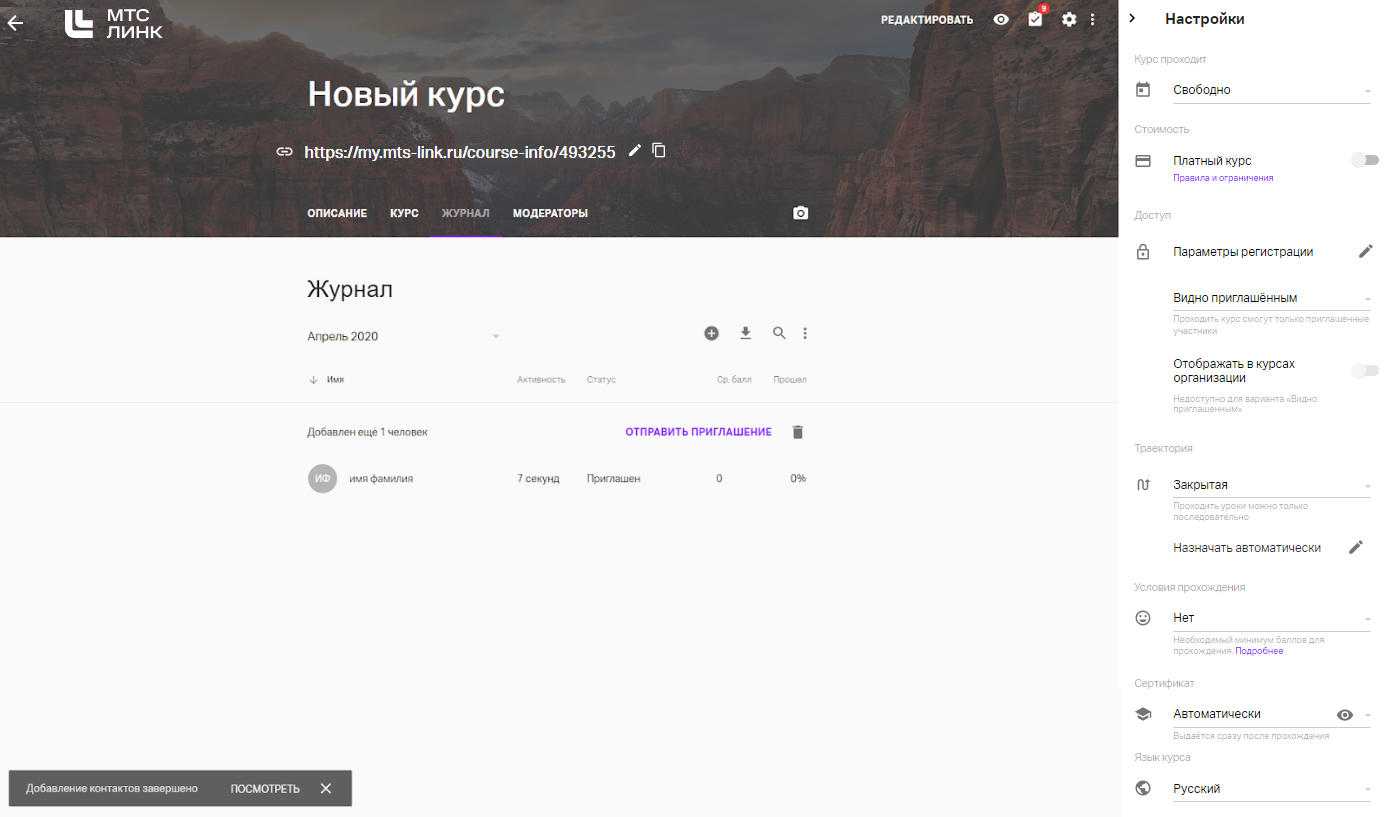Toggle the Платный курс switch
This screenshot has height=817, width=1388.
pyautogui.click(x=1365, y=160)
